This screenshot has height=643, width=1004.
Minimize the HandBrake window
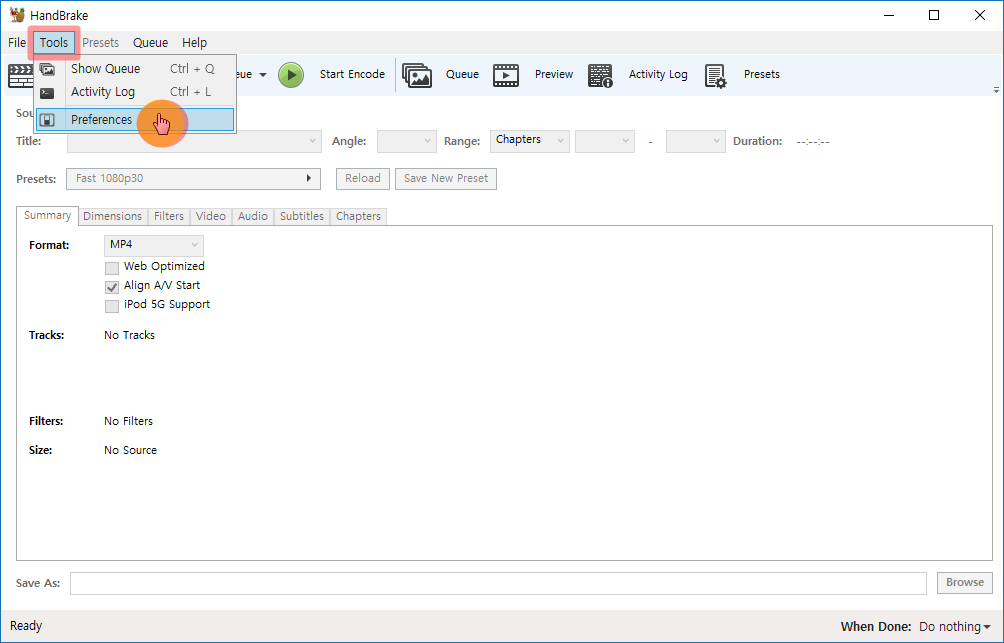tap(888, 15)
